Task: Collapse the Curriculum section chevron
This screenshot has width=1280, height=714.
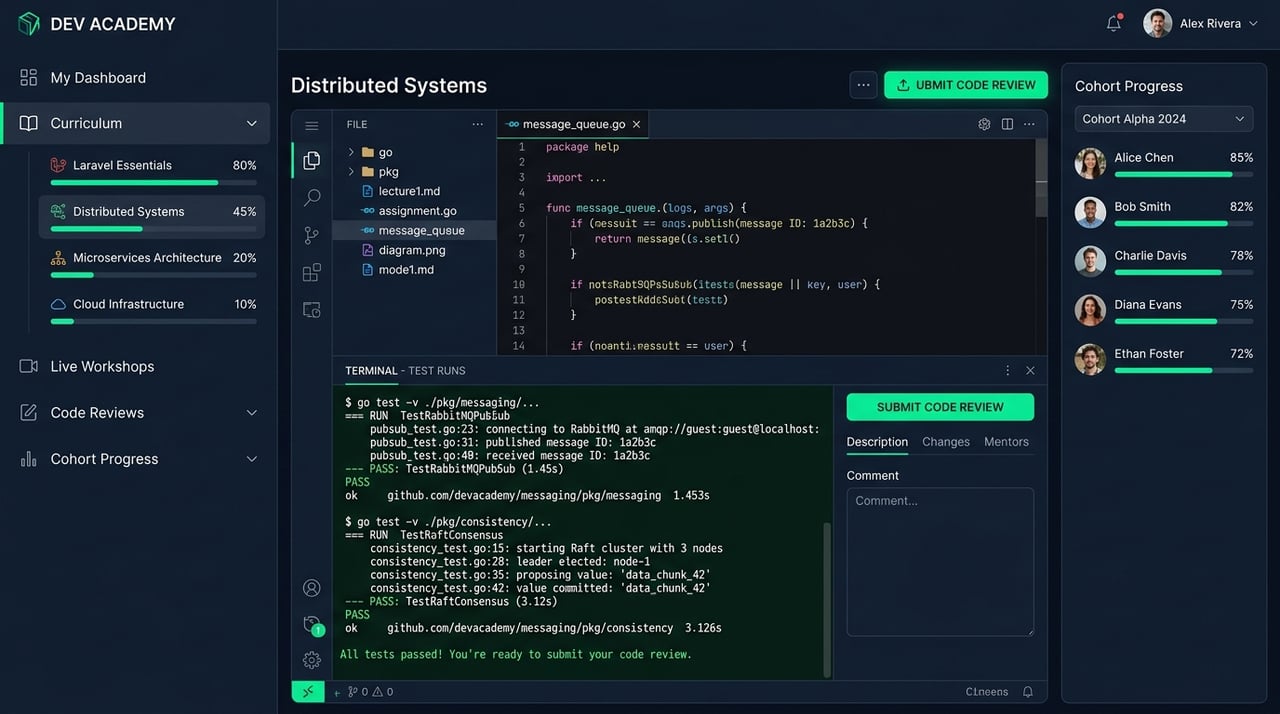Action: [x=251, y=123]
